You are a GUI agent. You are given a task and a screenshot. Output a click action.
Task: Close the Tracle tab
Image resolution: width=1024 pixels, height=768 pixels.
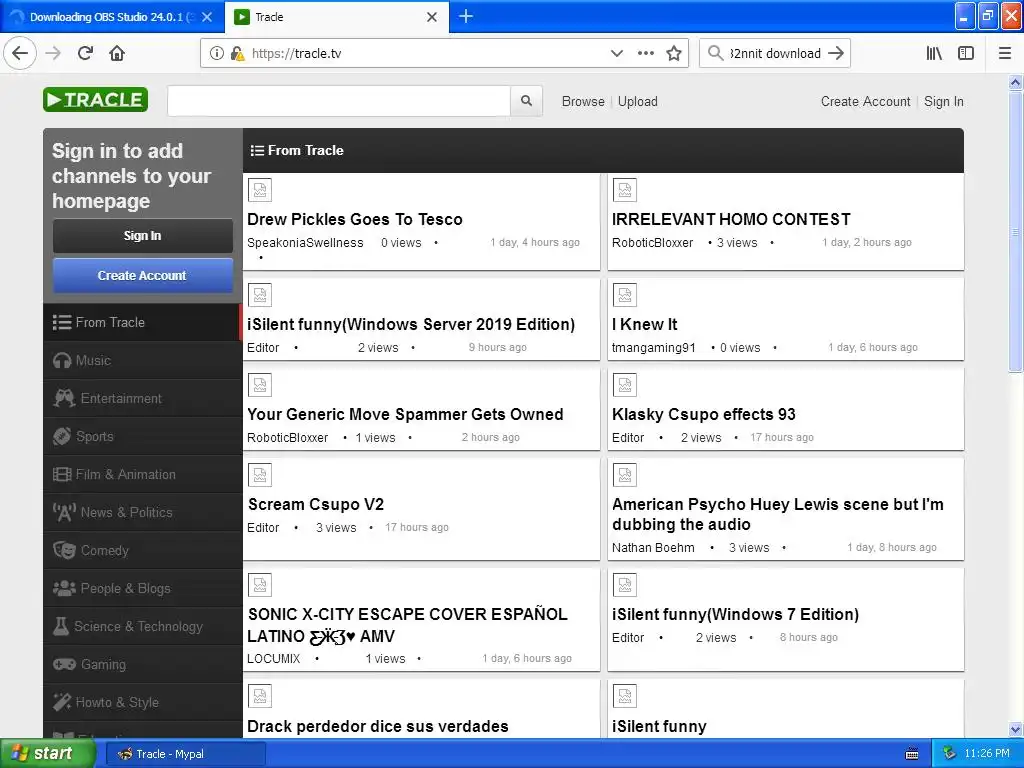pyautogui.click(x=432, y=17)
